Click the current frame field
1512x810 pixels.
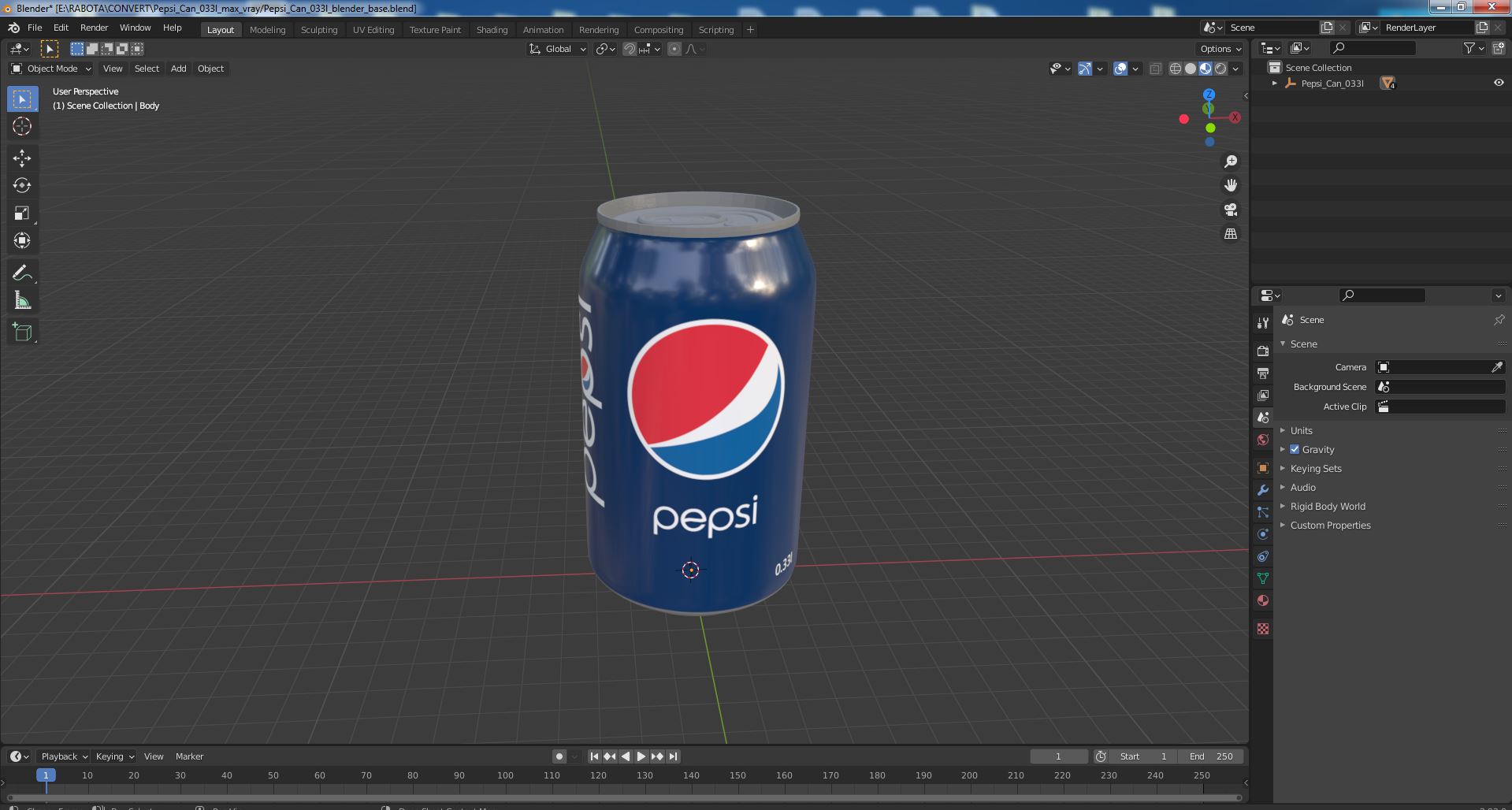pos(1058,756)
